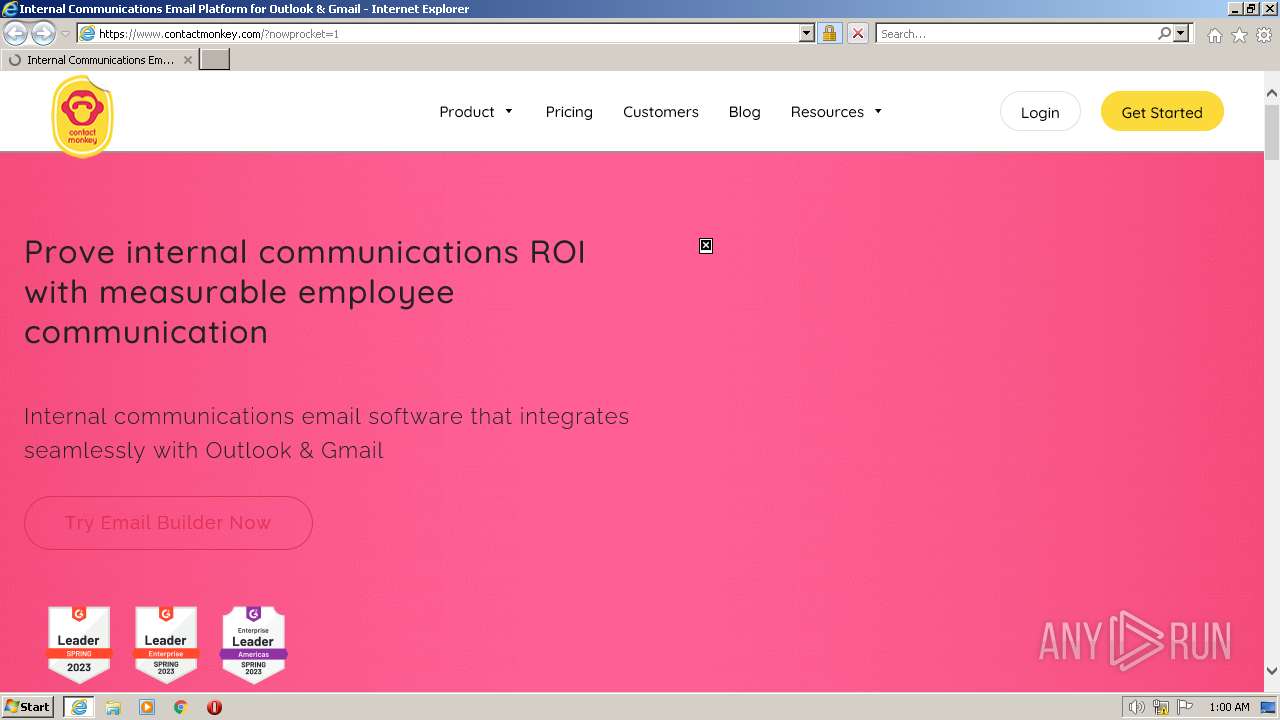Click the Login button

[x=1040, y=112]
